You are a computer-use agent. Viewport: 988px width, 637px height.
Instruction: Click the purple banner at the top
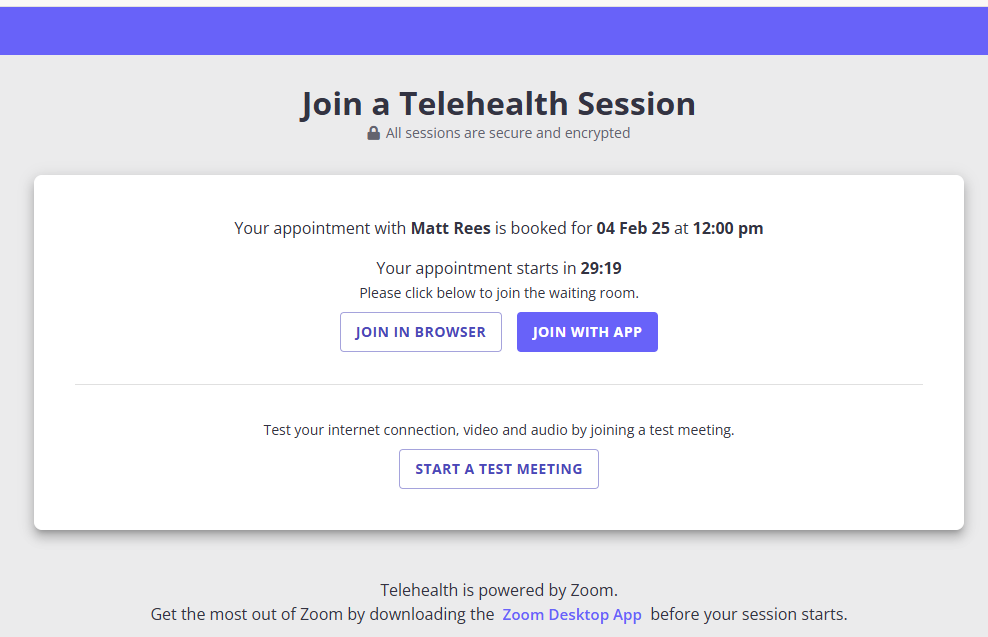point(494,31)
